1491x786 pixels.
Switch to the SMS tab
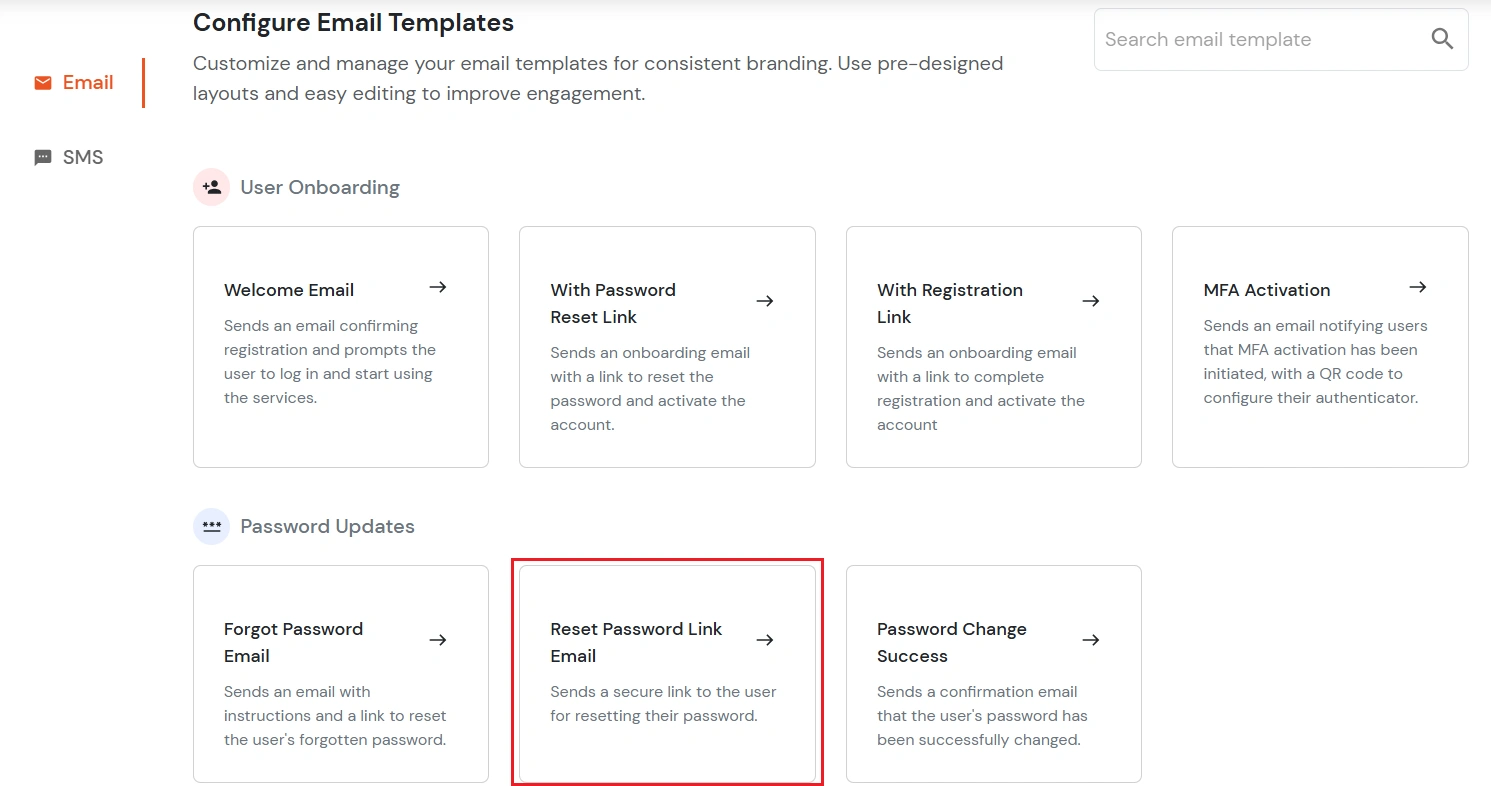(68, 156)
